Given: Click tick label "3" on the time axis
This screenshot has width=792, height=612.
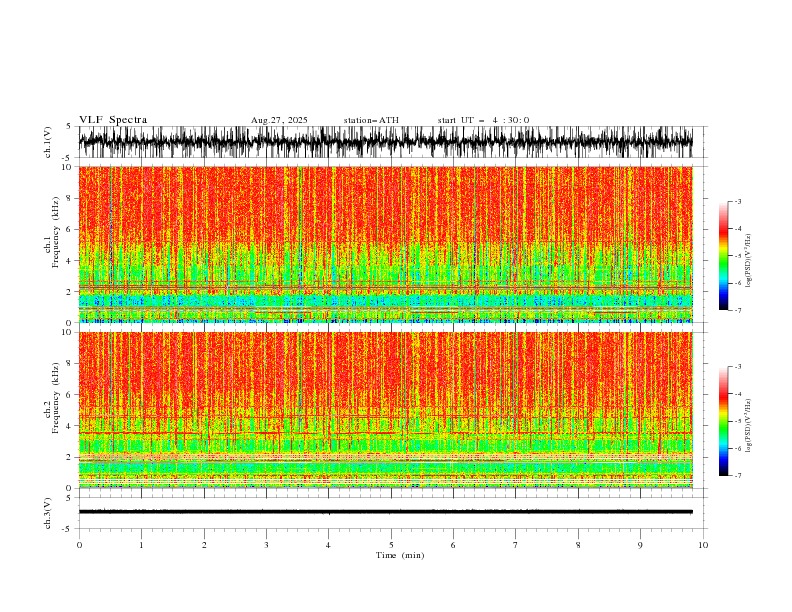Looking at the screenshot, I should tap(266, 545).
